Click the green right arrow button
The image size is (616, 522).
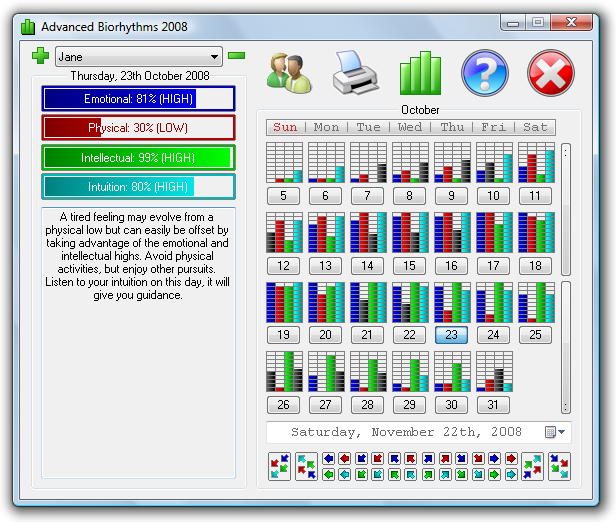495,474
